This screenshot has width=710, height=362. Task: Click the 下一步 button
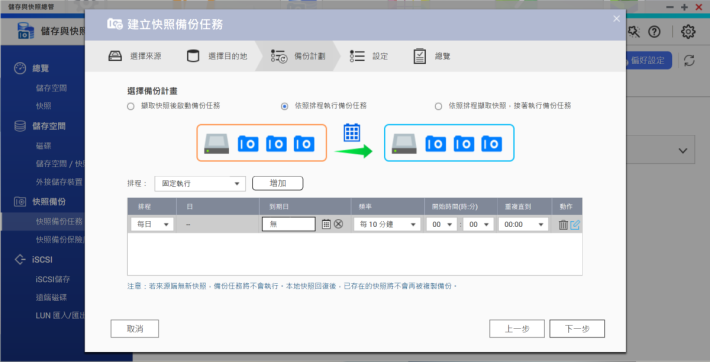577,329
